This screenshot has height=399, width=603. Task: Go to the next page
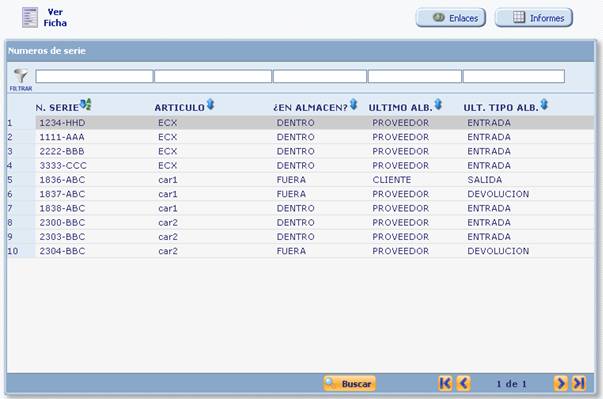561,383
